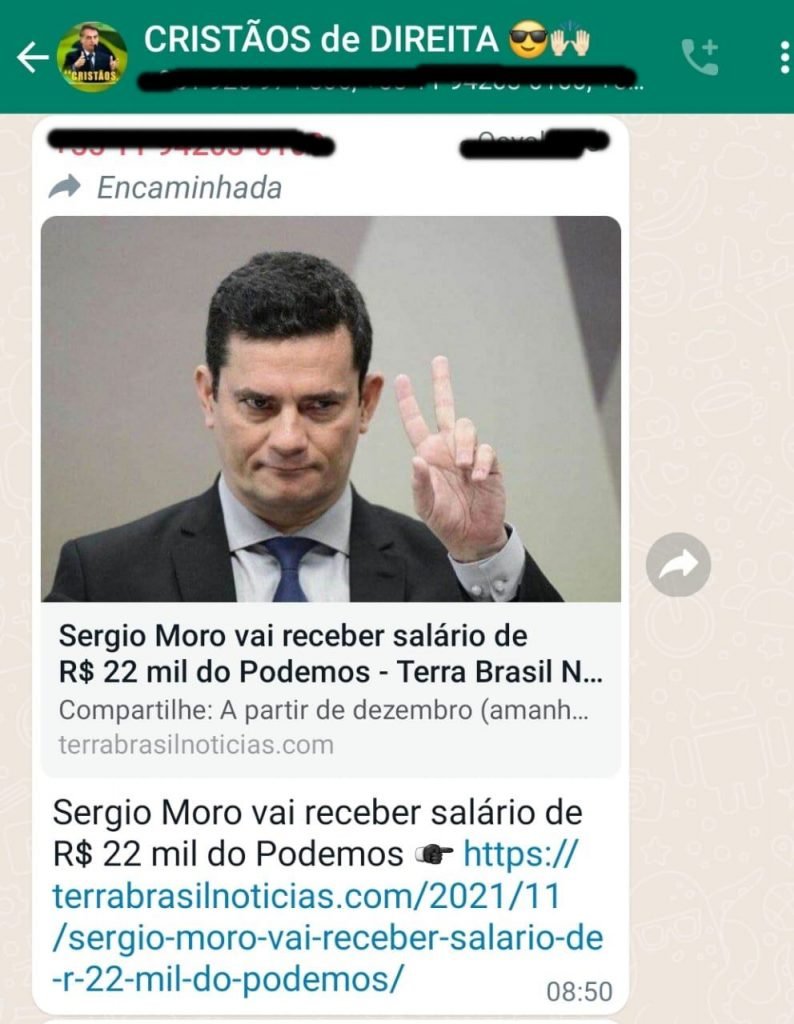Screen dimensions: 794x1024
Task: Tap the redacted sender phone number
Action: [x=193, y=143]
